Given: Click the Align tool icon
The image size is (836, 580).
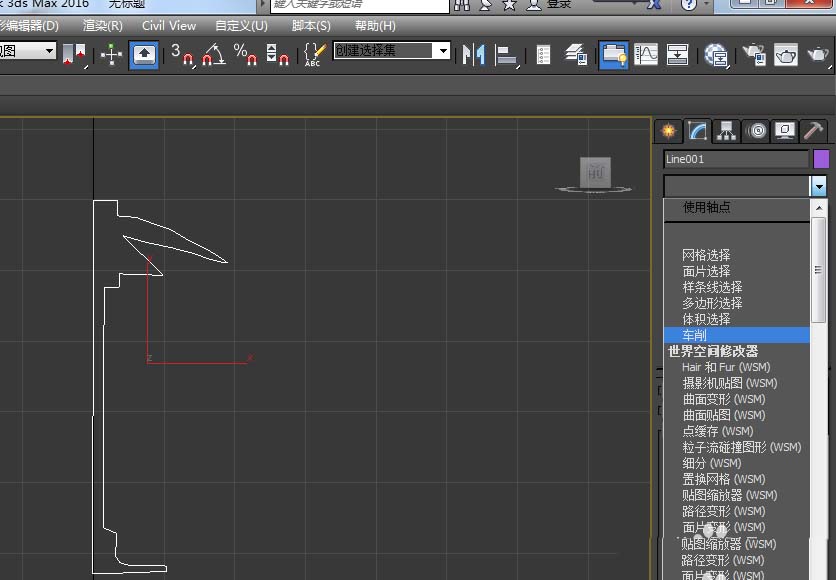Looking at the screenshot, I should pyautogui.click(x=507, y=55).
